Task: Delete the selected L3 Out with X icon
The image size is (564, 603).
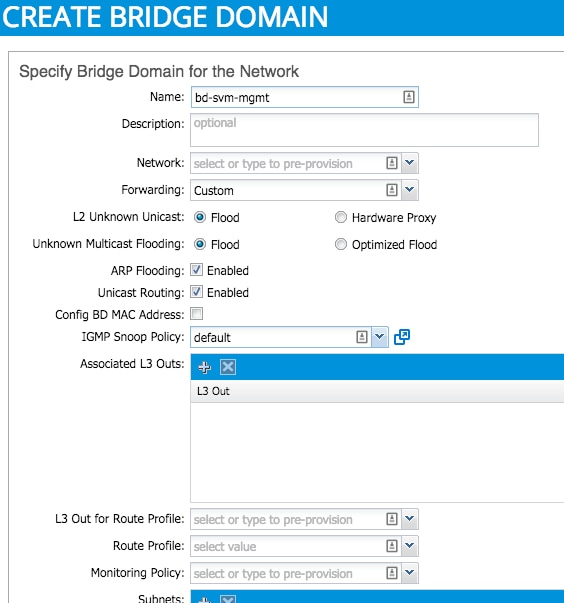Action: pyautogui.click(x=228, y=367)
